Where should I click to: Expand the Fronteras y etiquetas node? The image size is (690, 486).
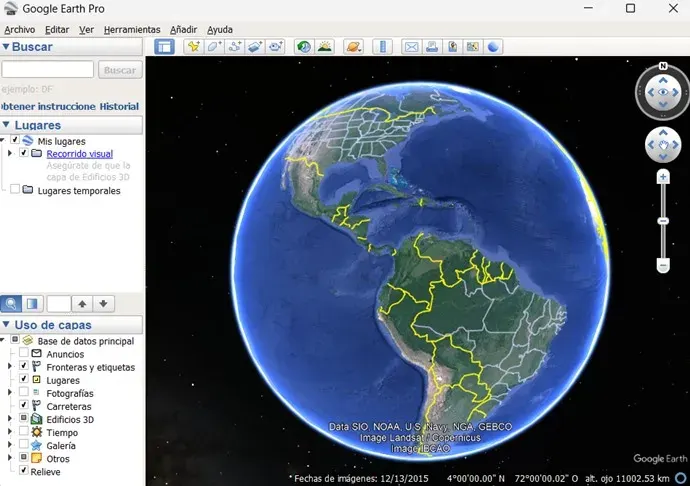[10, 366]
